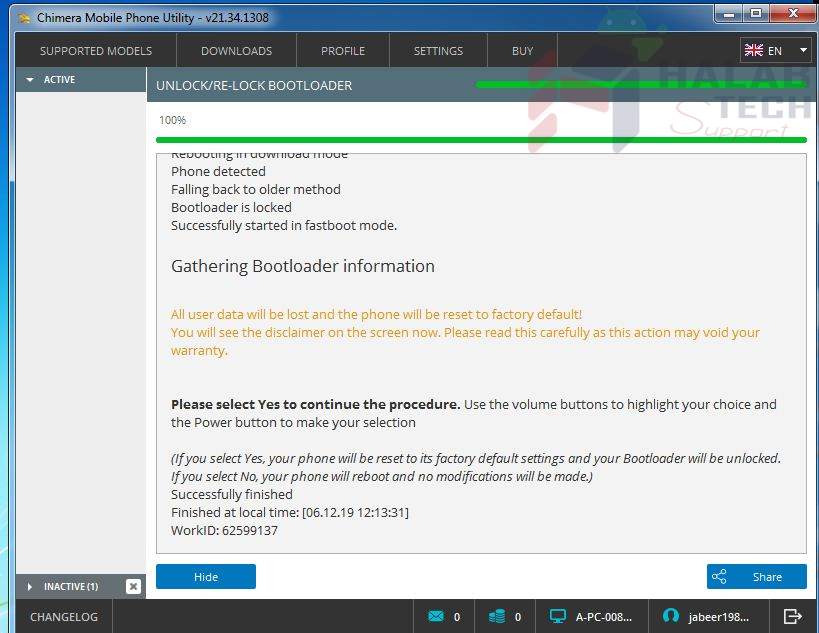Click the credits coins icon
This screenshot has height=633, width=819.
click(497, 616)
